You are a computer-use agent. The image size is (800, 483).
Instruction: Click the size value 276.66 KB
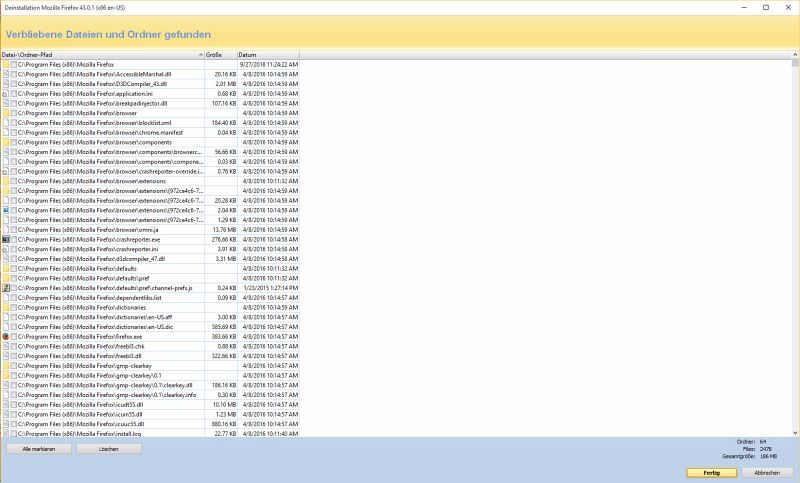pyautogui.click(x=224, y=239)
